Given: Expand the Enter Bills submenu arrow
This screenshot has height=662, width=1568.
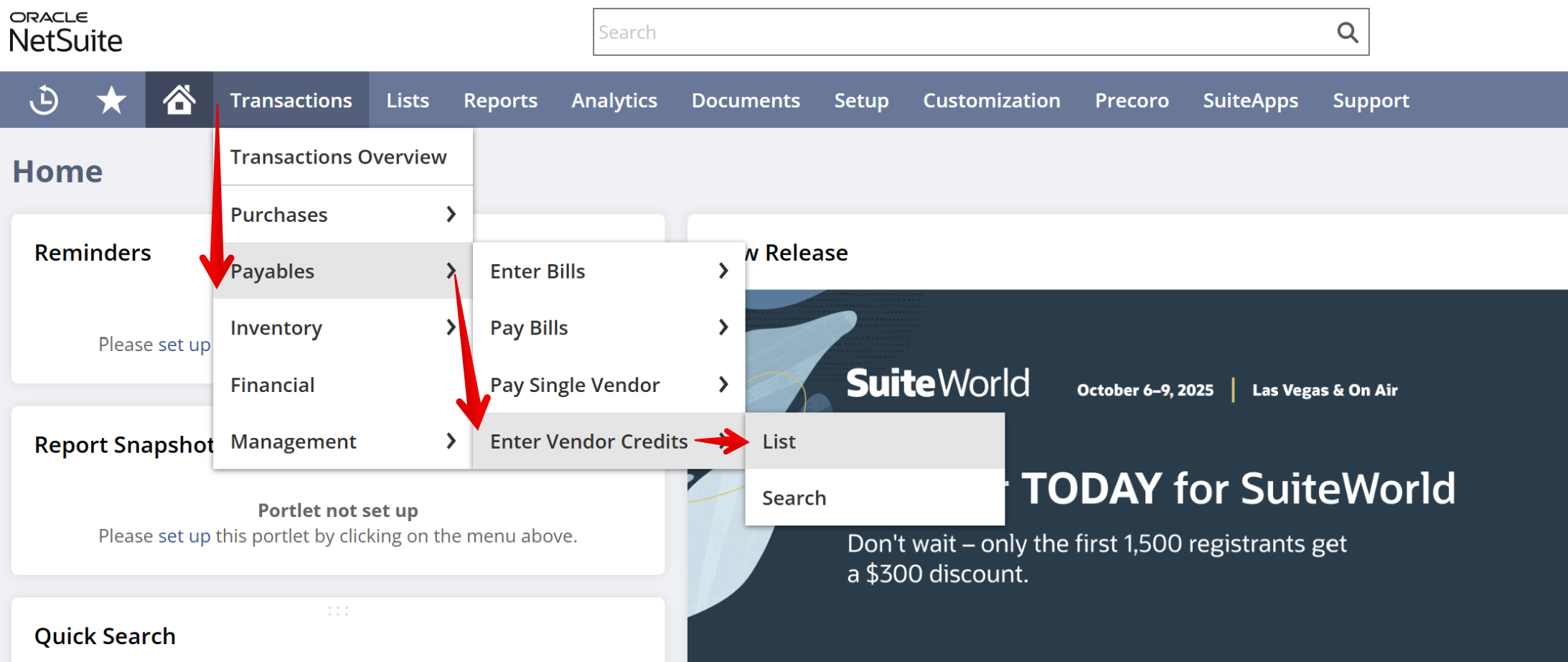Looking at the screenshot, I should coord(723,271).
